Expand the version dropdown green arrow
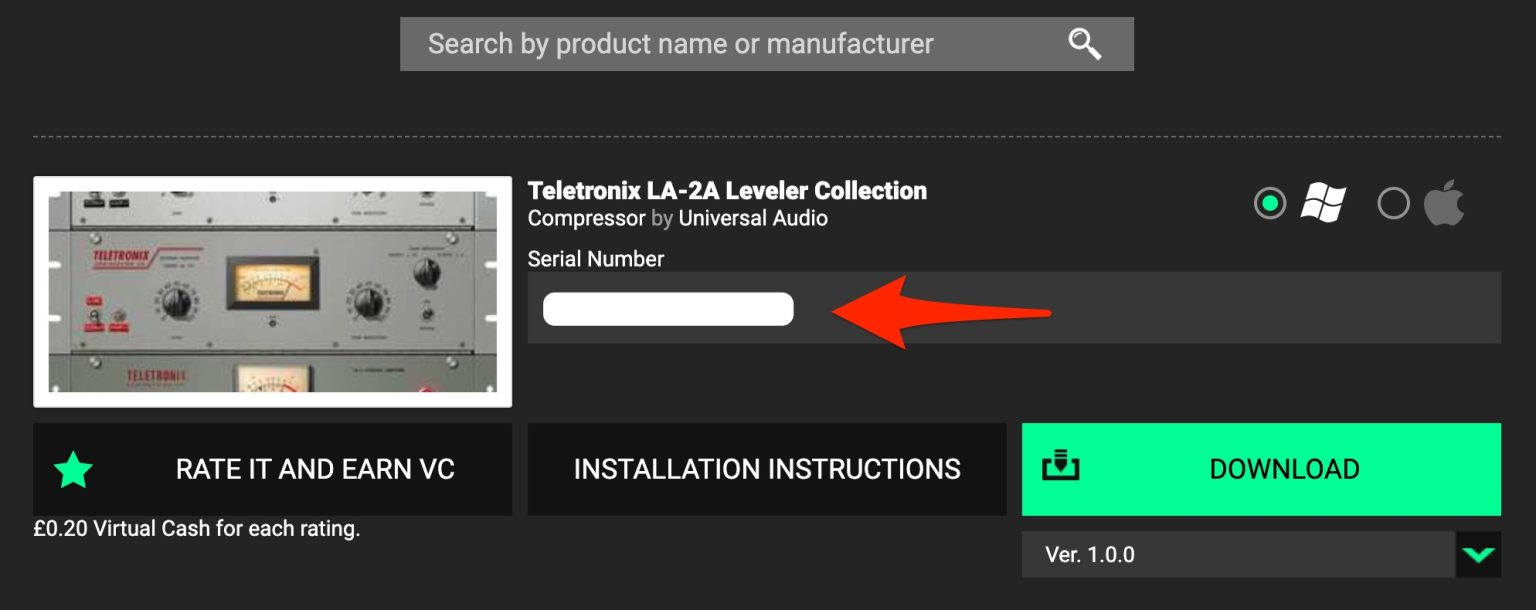The width and height of the screenshot is (1536, 610). (x=1478, y=555)
